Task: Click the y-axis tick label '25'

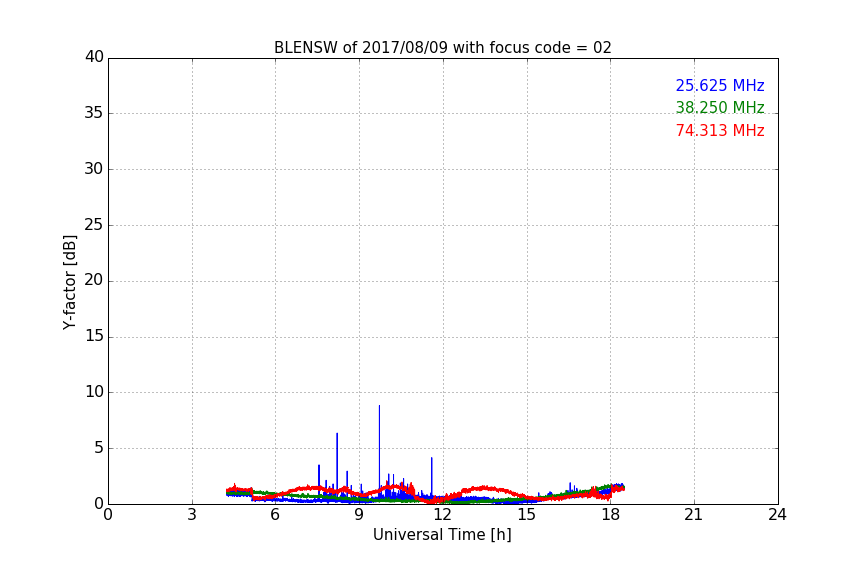Action: (x=94, y=224)
